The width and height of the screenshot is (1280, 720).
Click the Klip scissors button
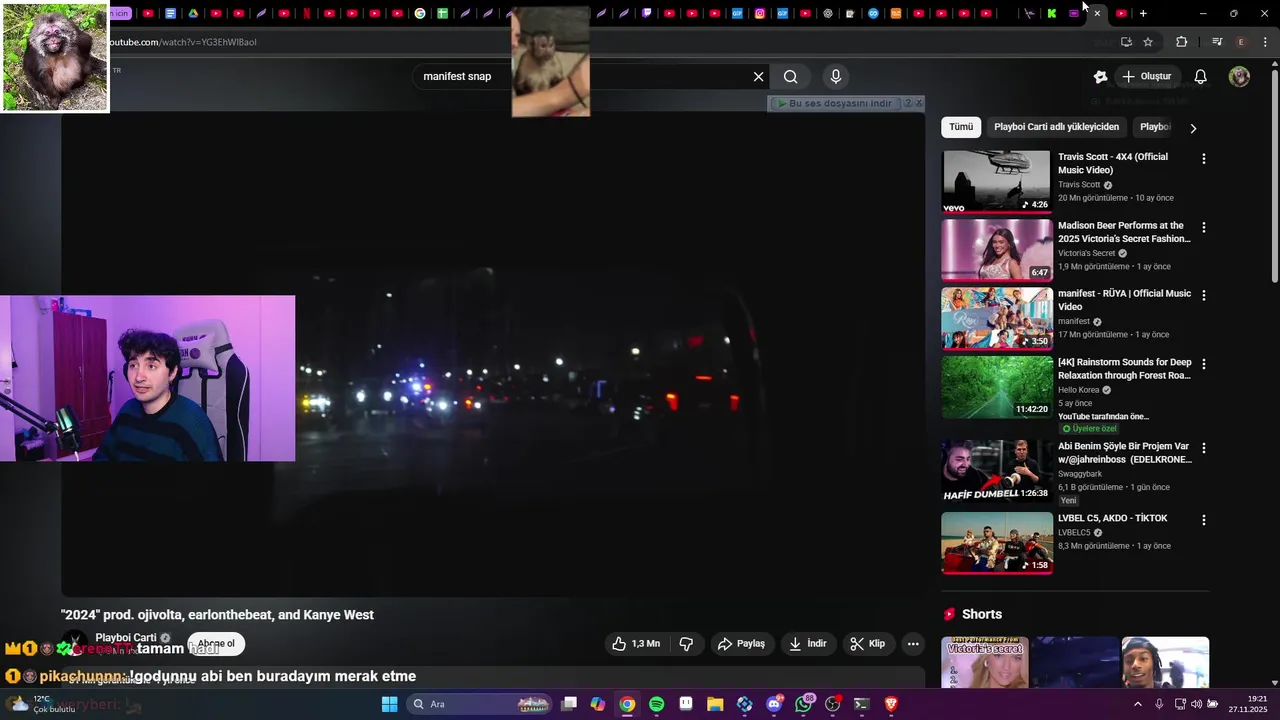pos(867,644)
